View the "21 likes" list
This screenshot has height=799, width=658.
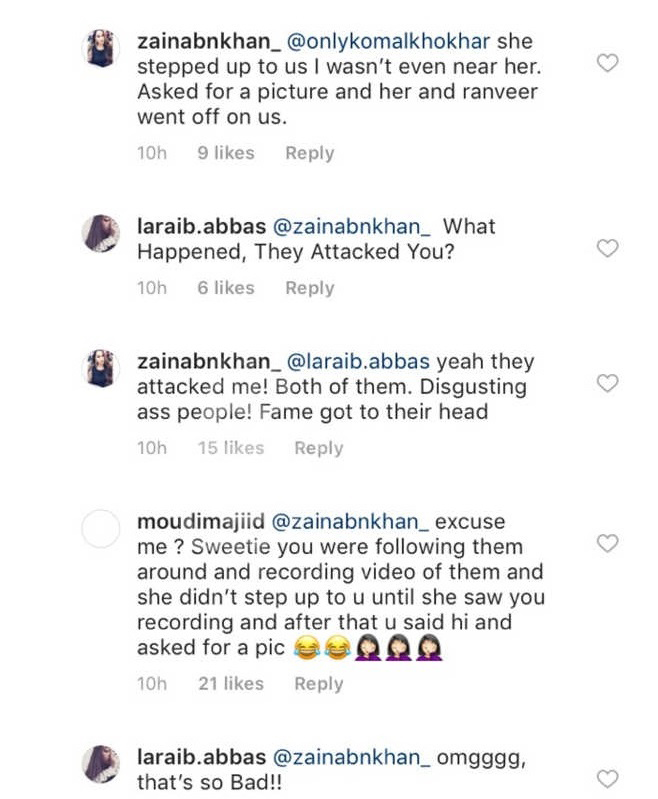coord(230,684)
